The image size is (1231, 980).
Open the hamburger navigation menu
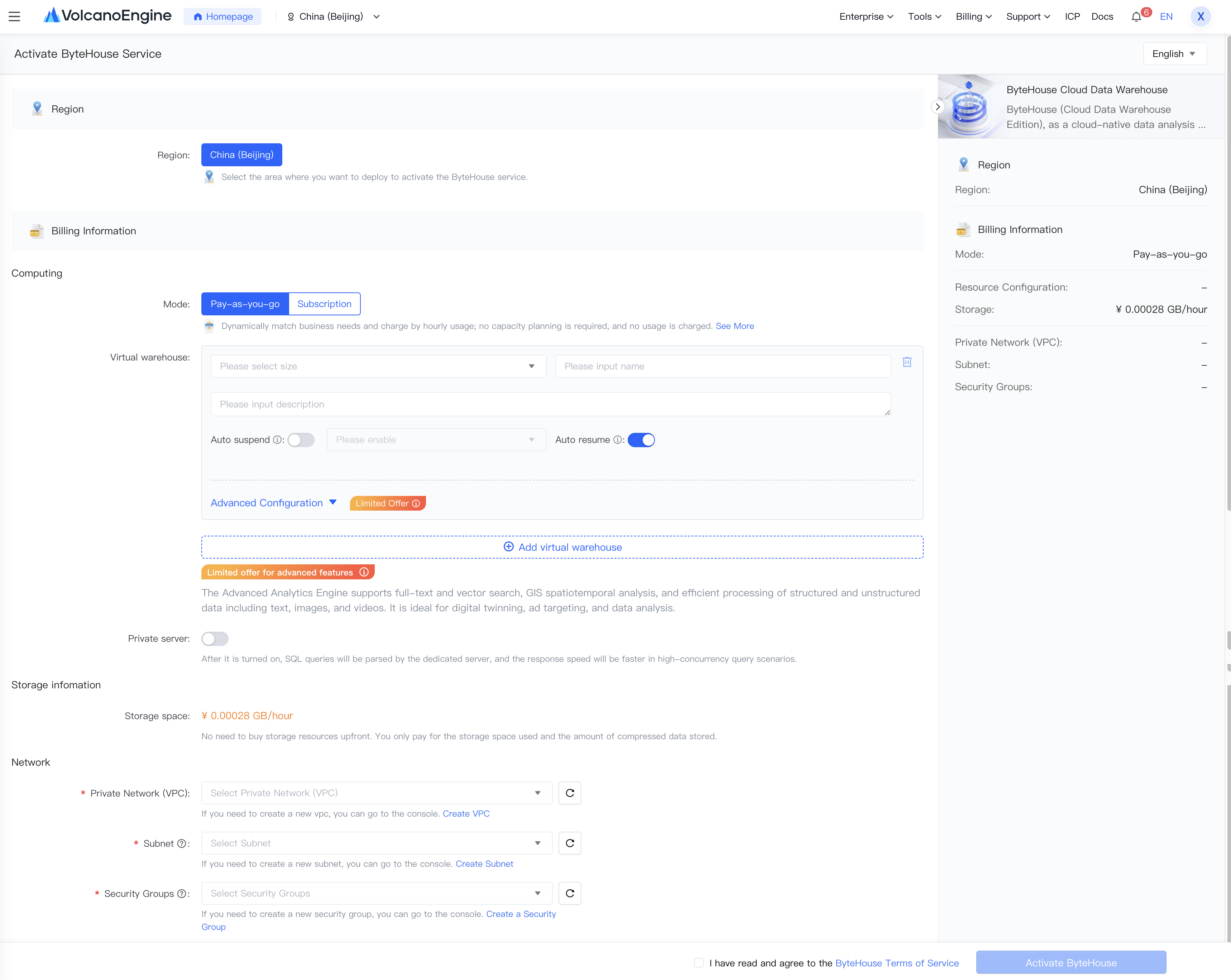14,16
